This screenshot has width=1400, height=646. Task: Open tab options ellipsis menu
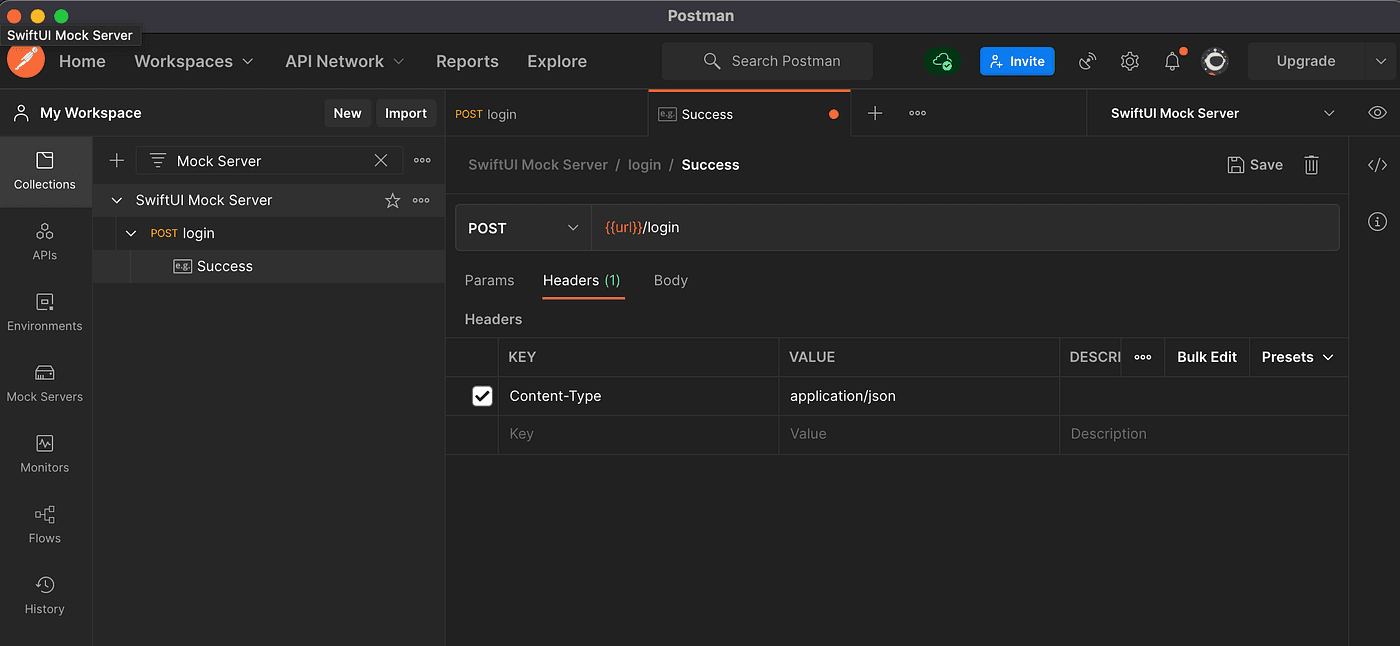[x=917, y=113]
